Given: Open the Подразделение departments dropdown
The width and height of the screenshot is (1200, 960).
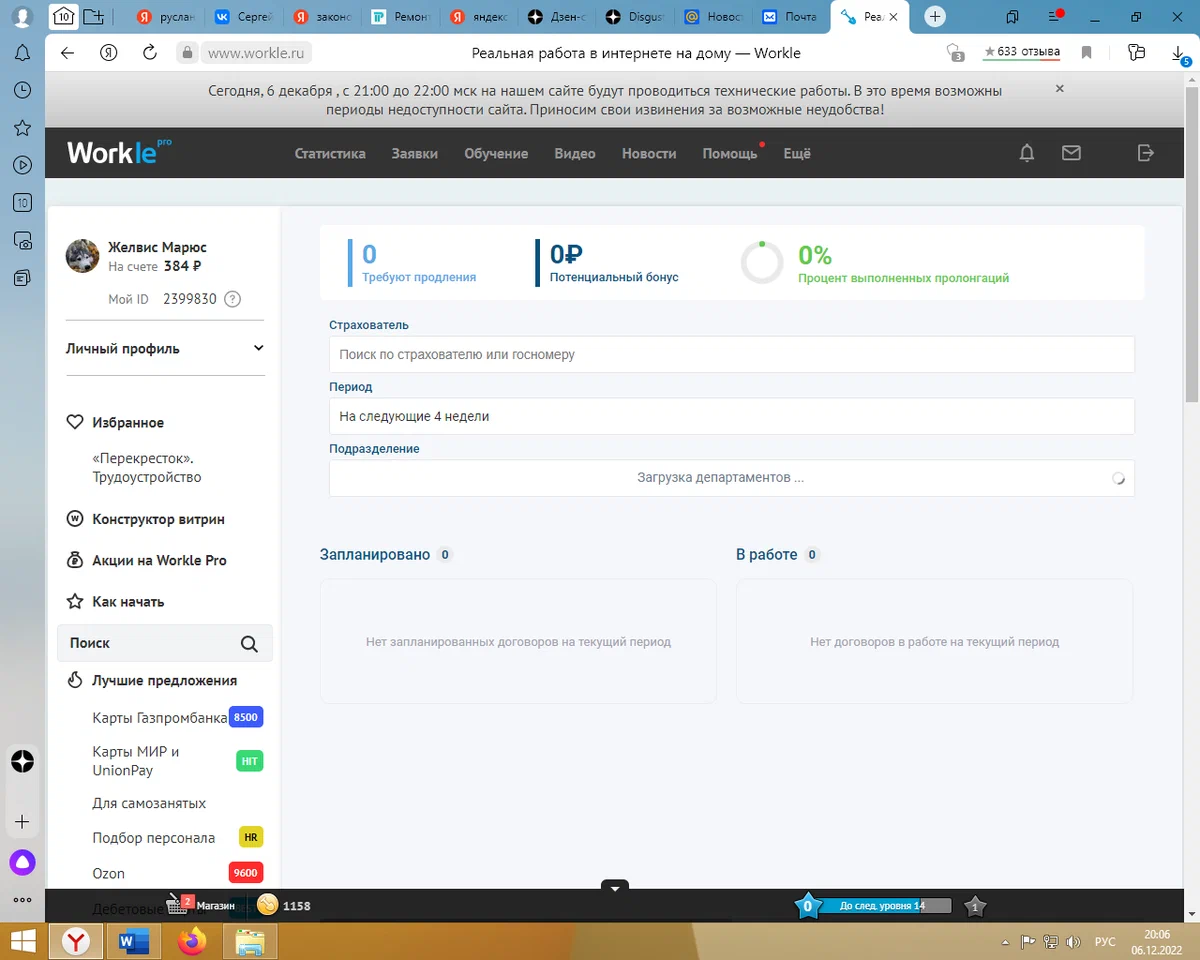Looking at the screenshot, I should (x=732, y=478).
